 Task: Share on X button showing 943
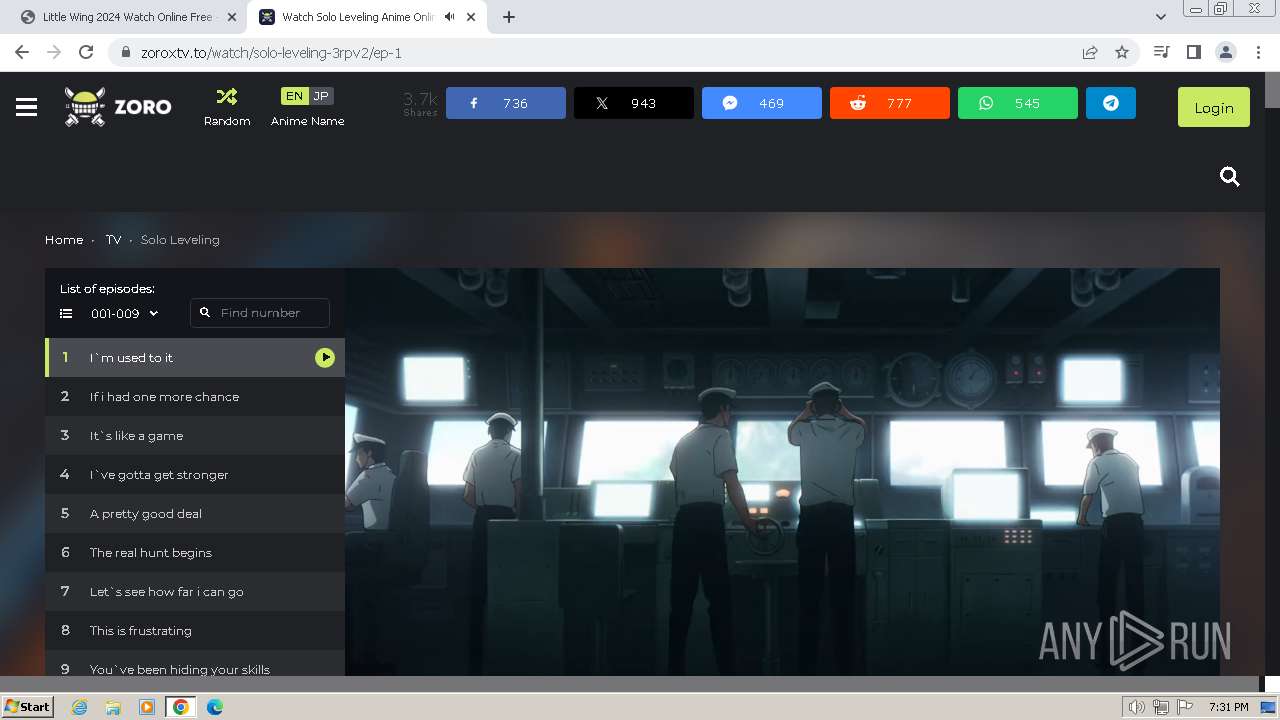pyautogui.click(x=634, y=103)
